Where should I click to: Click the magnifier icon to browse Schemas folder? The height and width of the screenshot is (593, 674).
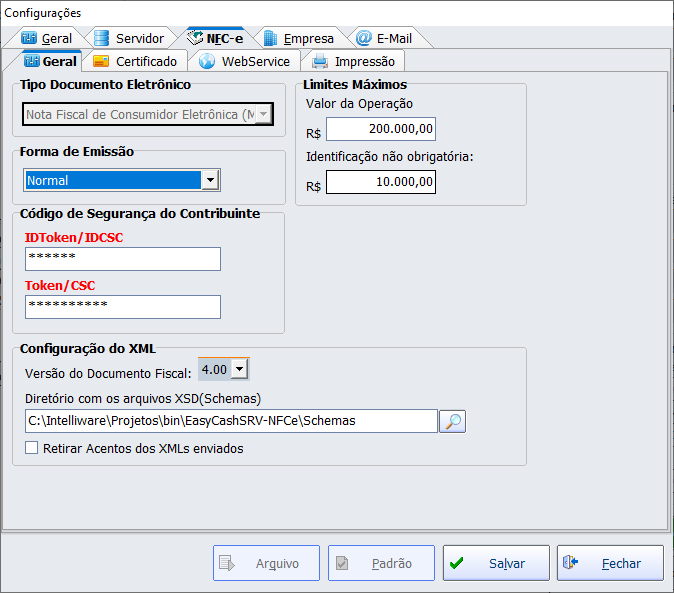coord(453,421)
